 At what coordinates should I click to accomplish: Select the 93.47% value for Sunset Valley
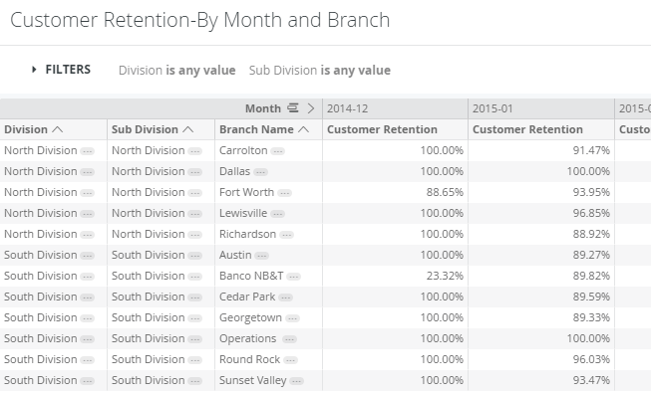(591, 380)
